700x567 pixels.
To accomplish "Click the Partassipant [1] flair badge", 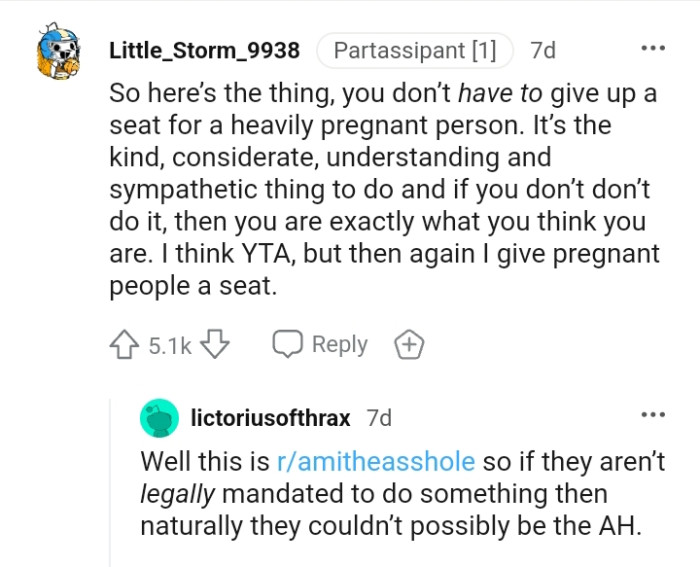I will point(414,49).
